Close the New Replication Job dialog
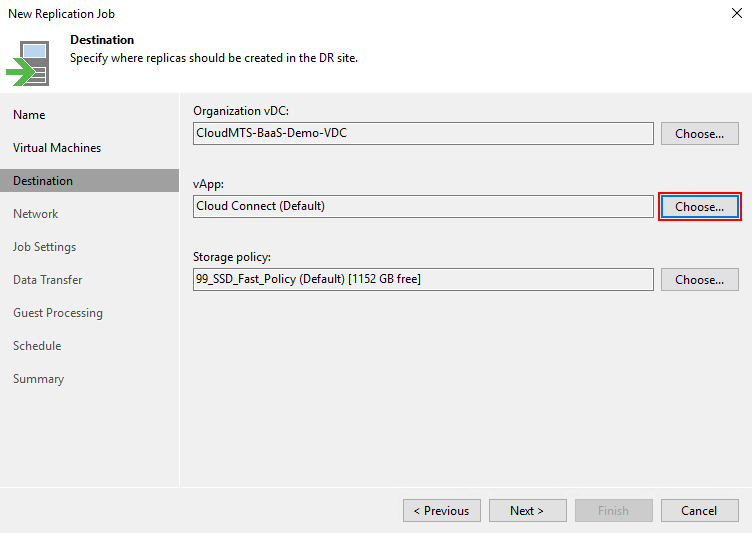 737,14
